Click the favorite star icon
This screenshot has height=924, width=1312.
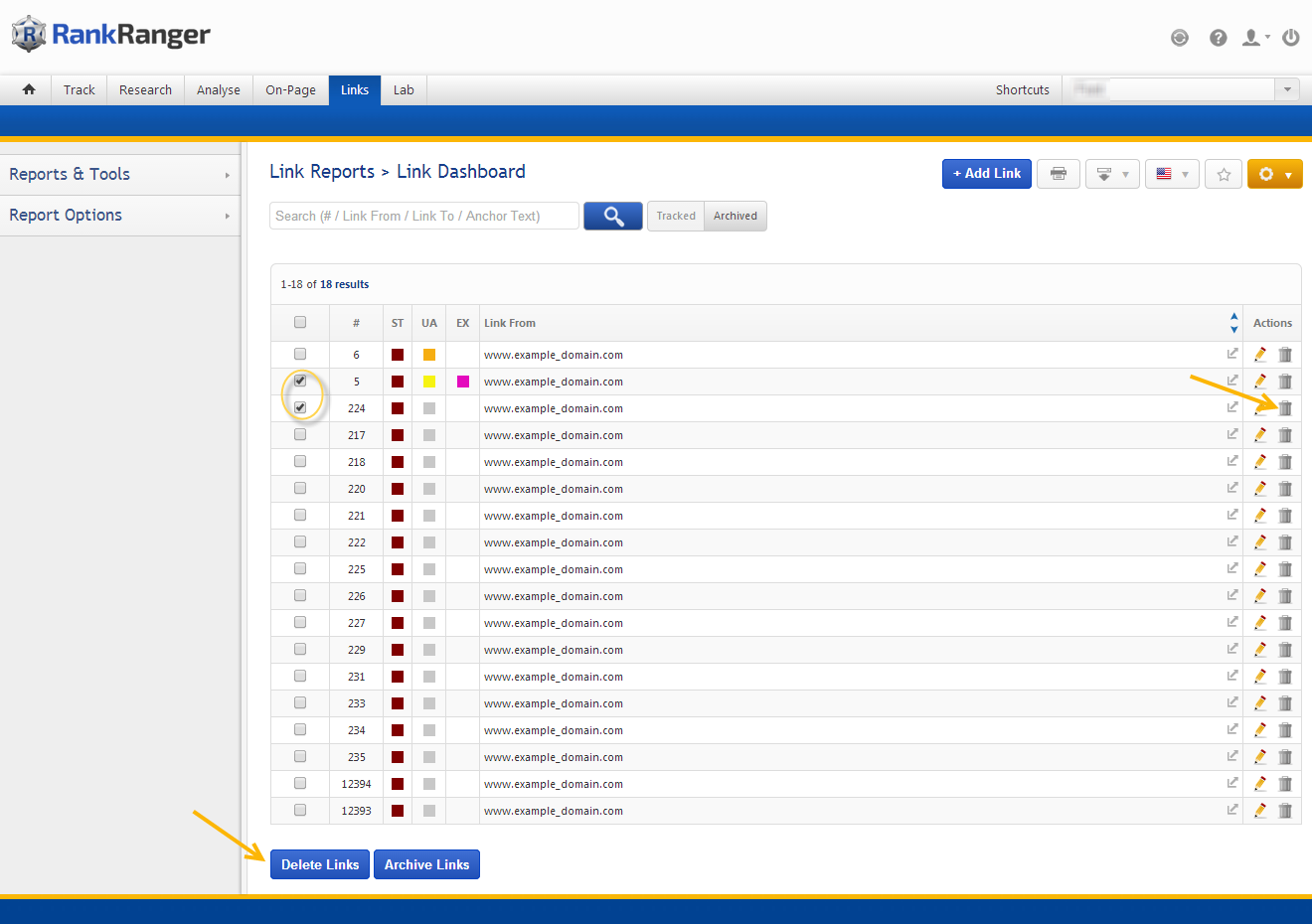(x=1224, y=174)
